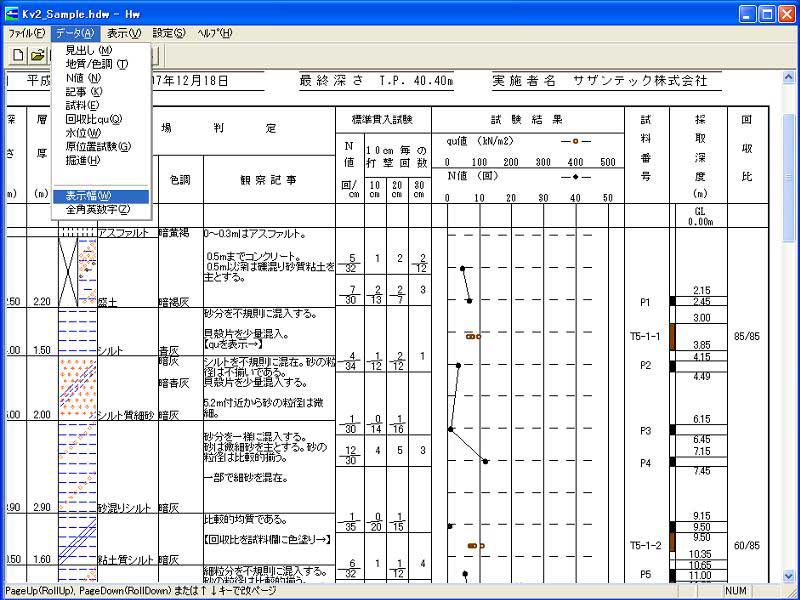Toggle 全角英数字(Z) menu option

(97, 210)
